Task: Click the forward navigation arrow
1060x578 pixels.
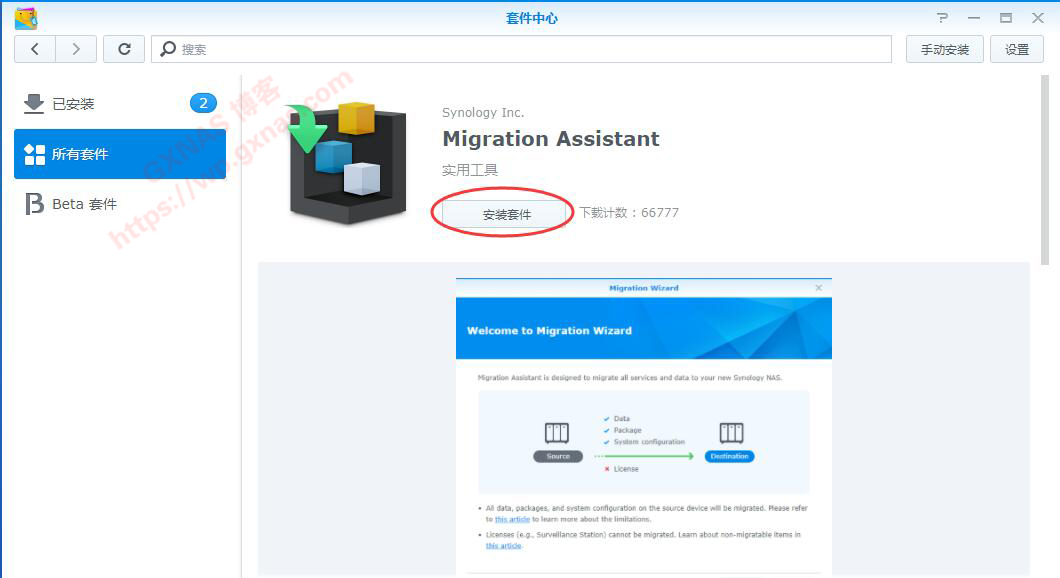Action: [x=76, y=49]
